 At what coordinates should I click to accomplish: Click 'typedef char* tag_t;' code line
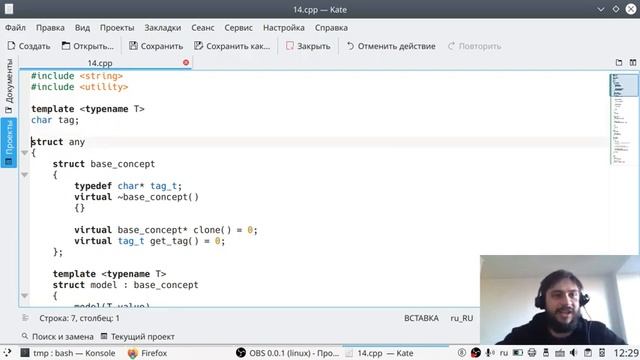click(128, 186)
